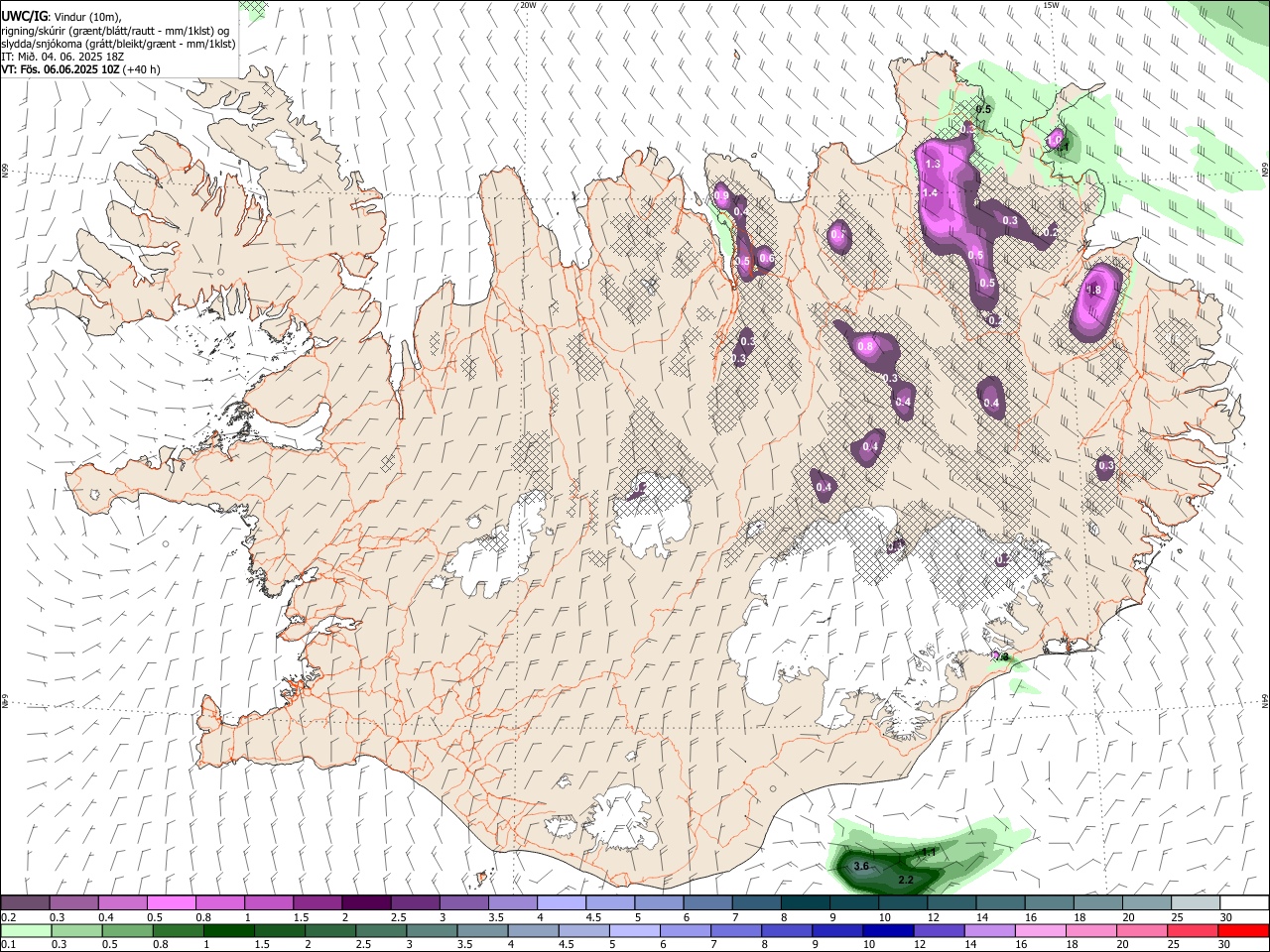Click the '20W' longitude label at top
Screen dimensions: 1270x952
[x=528, y=5]
